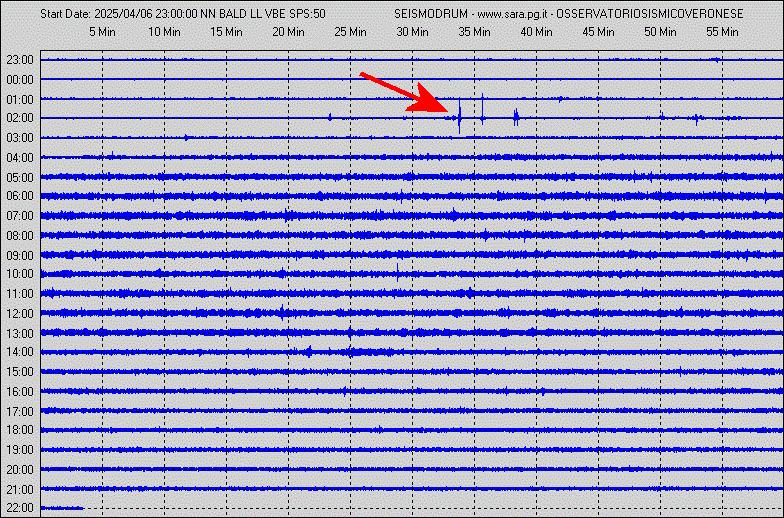Viewport: 784px width, 518px height.
Task: Click the 01:00 hour row label
Action: pyautogui.click(x=20, y=100)
